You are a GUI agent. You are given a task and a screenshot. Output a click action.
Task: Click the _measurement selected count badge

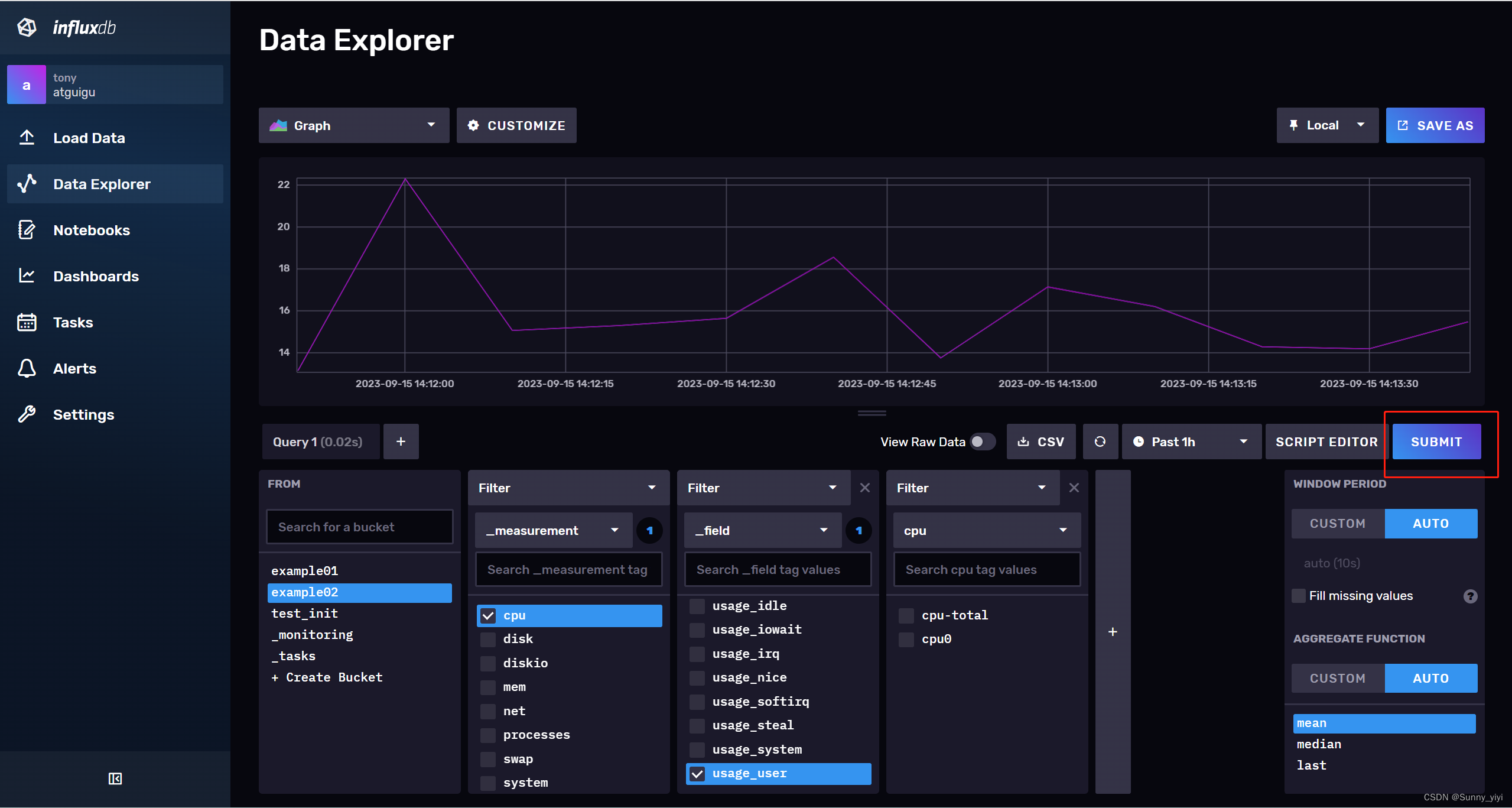(x=649, y=531)
